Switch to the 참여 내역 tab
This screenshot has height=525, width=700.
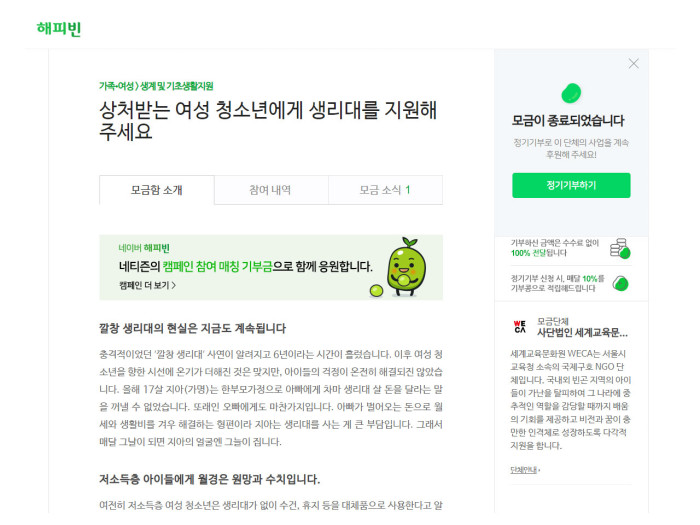271,190
